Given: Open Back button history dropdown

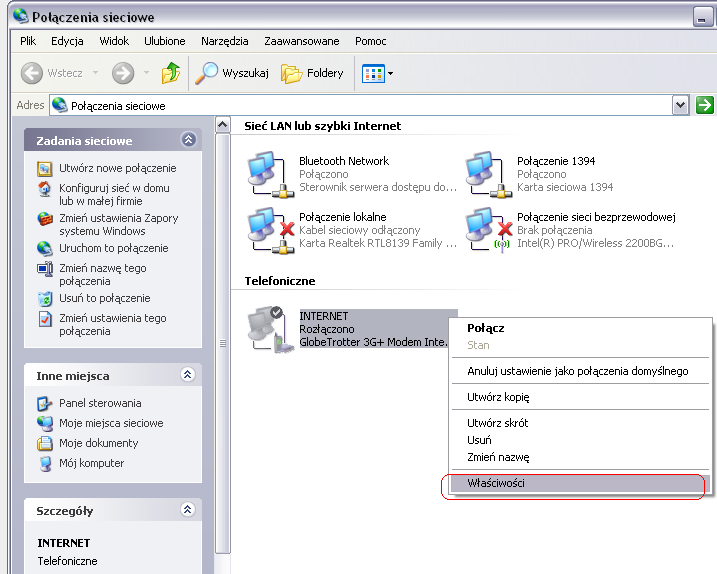Looking at the screenshot, I should coord(95,73).
